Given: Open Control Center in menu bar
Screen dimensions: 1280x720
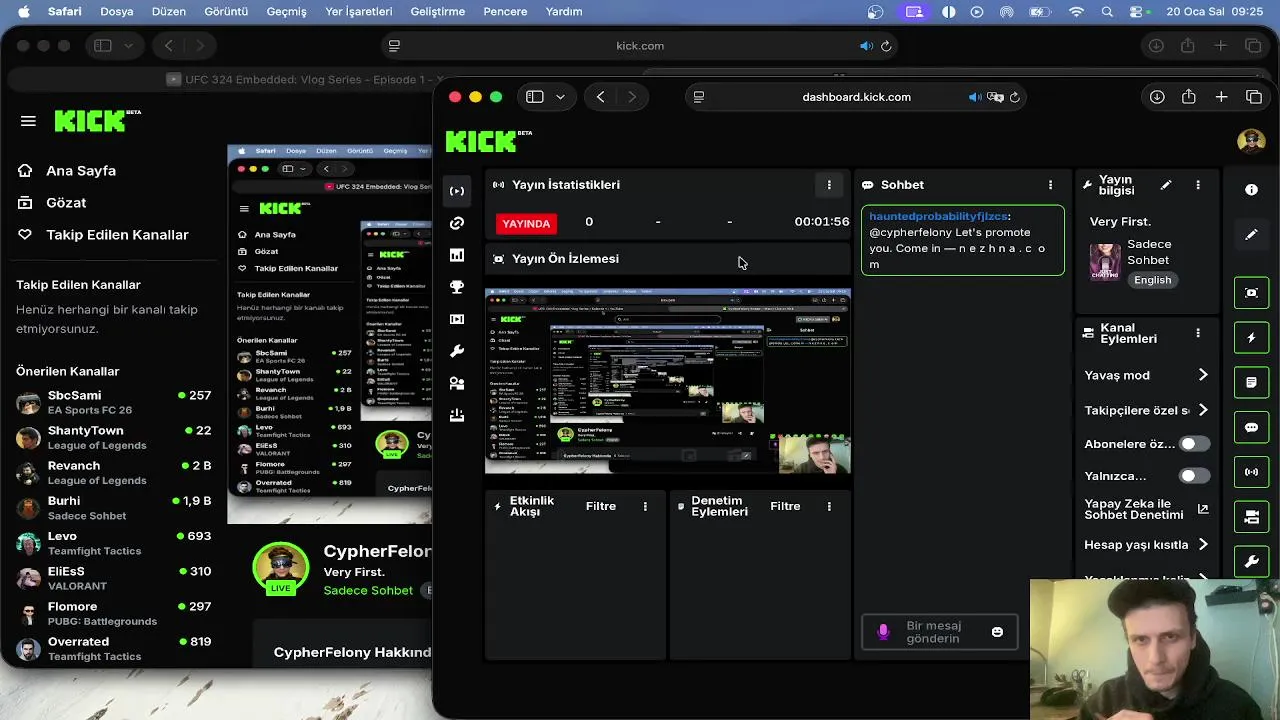Looking at the screenshot, I should coord(1137,12).
